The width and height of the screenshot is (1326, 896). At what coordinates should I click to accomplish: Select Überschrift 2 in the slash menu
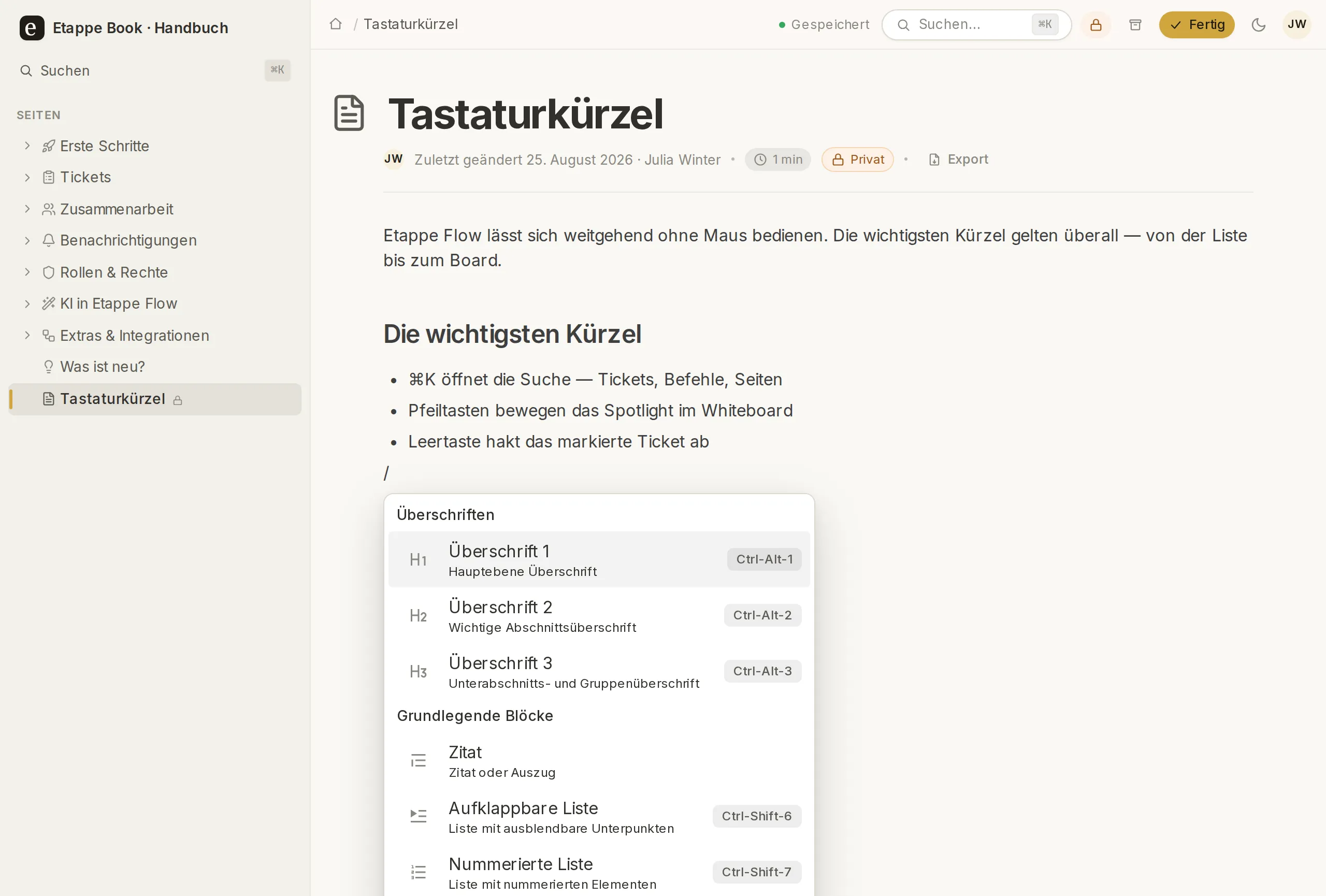(599, 615)
